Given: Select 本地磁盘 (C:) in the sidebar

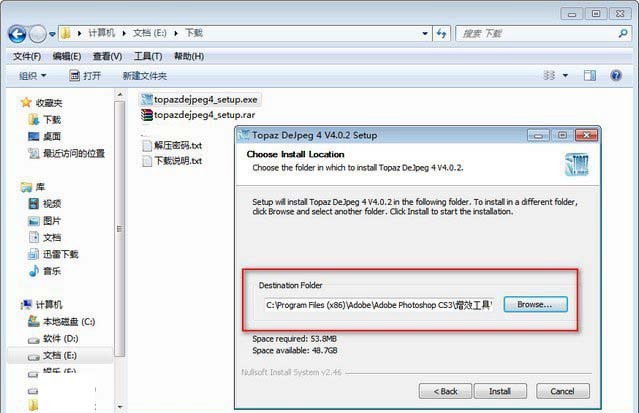Looking at the screenshot, I should tap(62, 322).
